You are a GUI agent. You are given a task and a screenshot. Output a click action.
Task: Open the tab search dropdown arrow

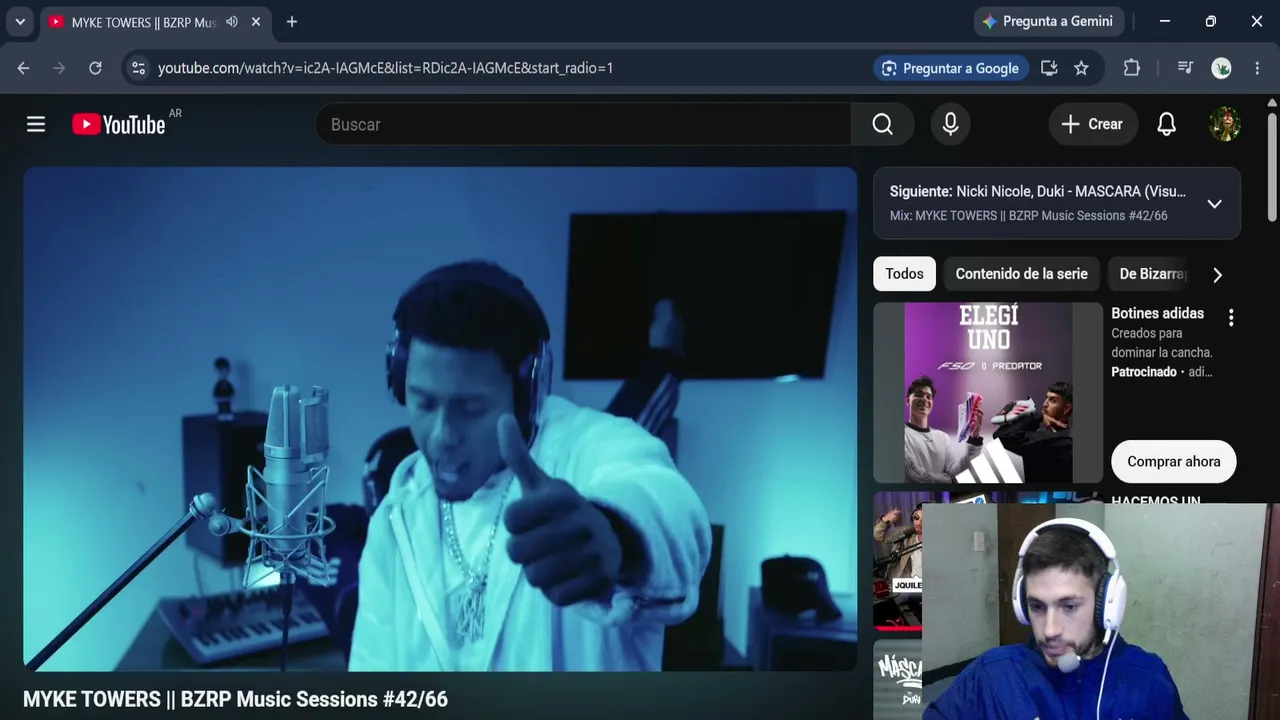(x=20, y=21)
